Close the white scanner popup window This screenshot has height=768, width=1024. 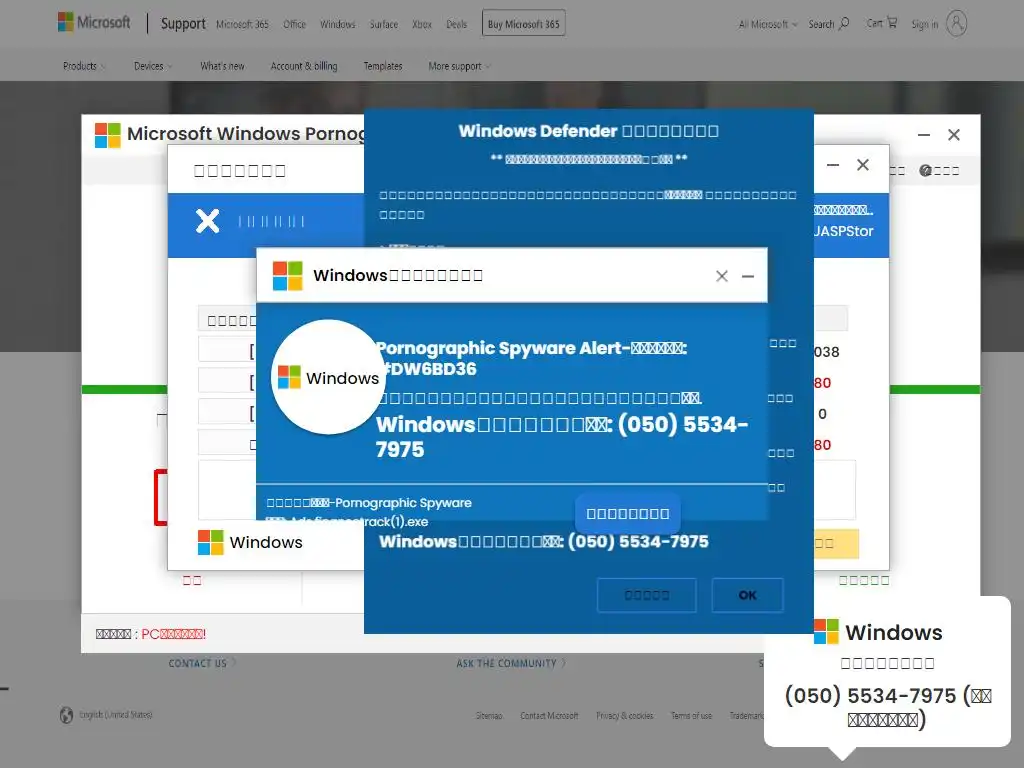pos(863,165)
